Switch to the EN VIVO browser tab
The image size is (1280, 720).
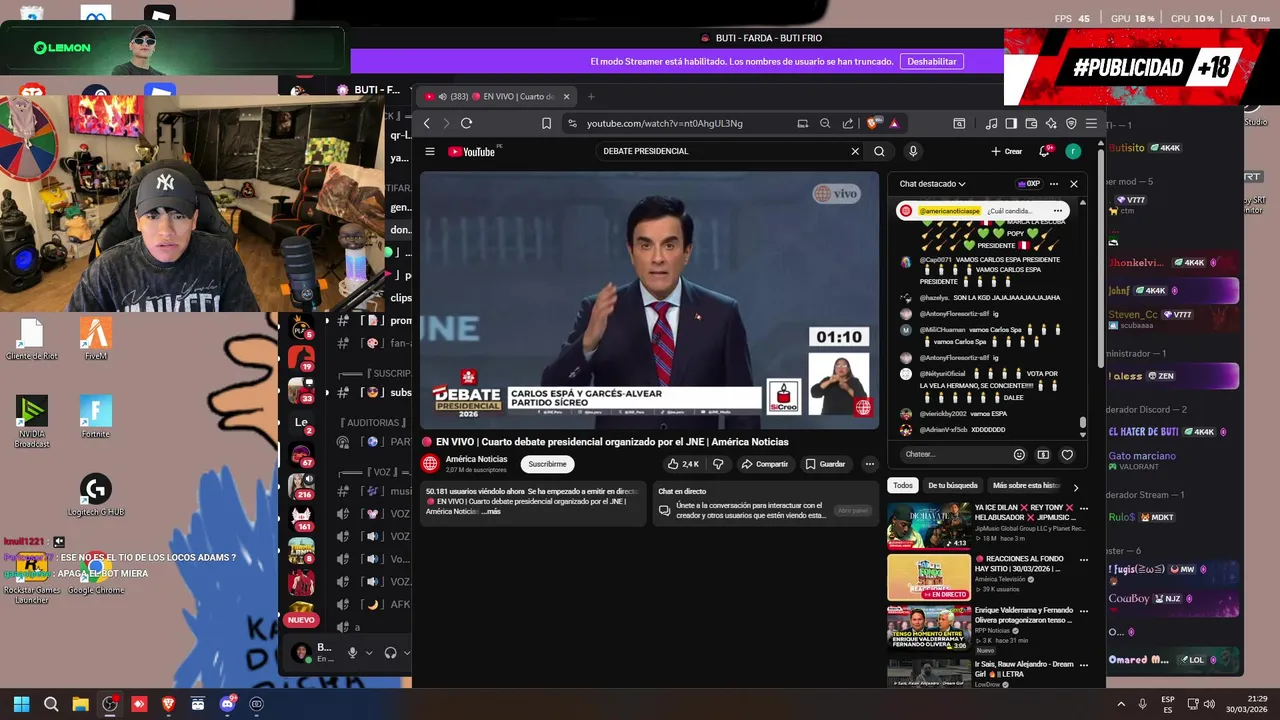click(x=497, y=97)
